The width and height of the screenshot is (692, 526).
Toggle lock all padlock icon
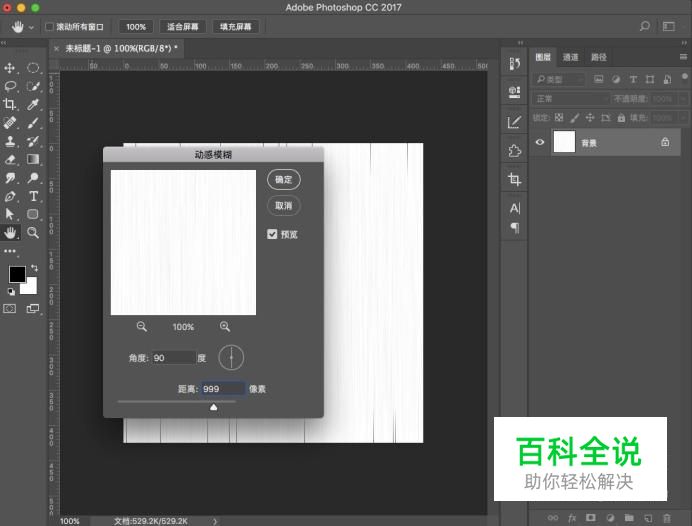621,118
